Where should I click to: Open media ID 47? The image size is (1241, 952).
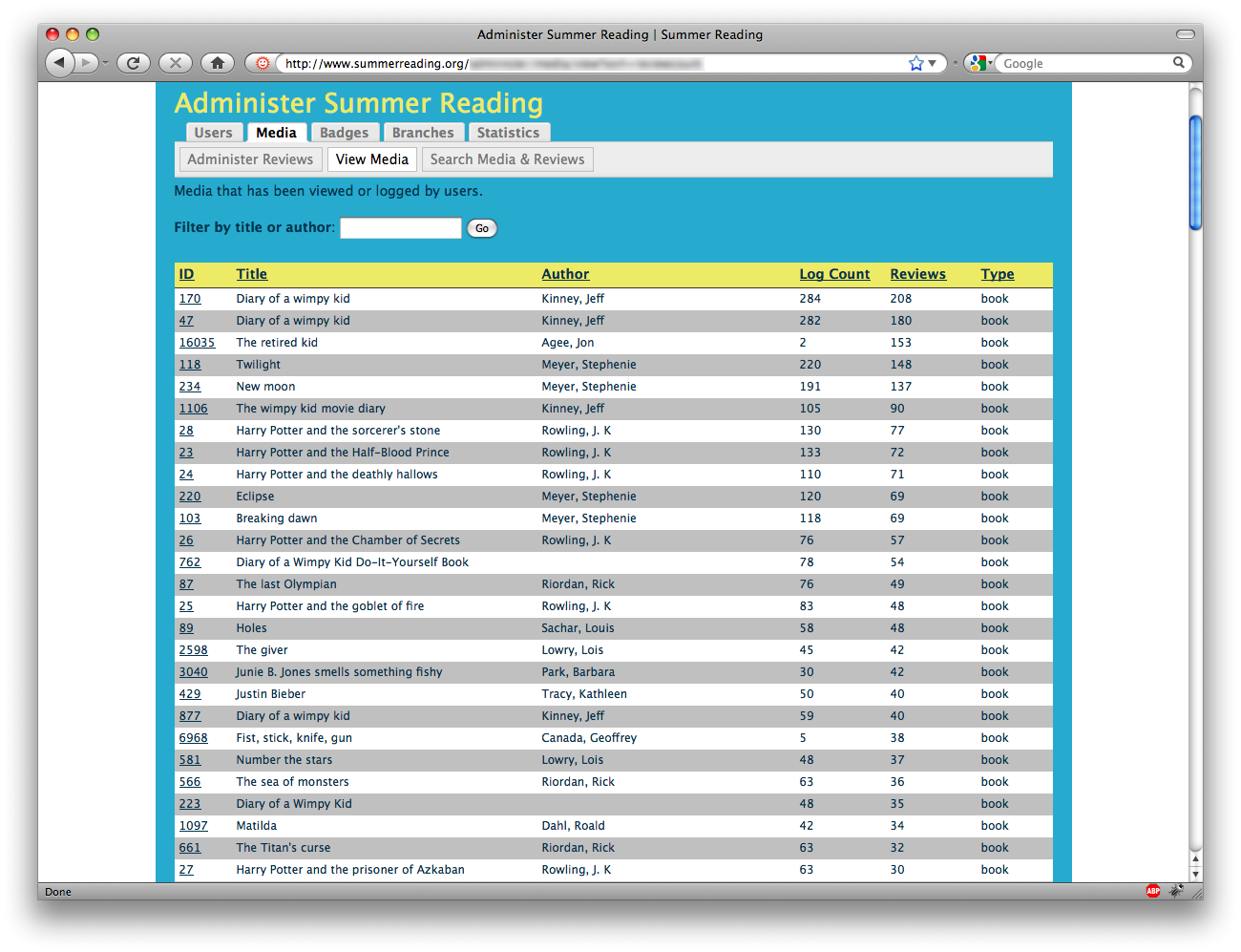point(186,321)
